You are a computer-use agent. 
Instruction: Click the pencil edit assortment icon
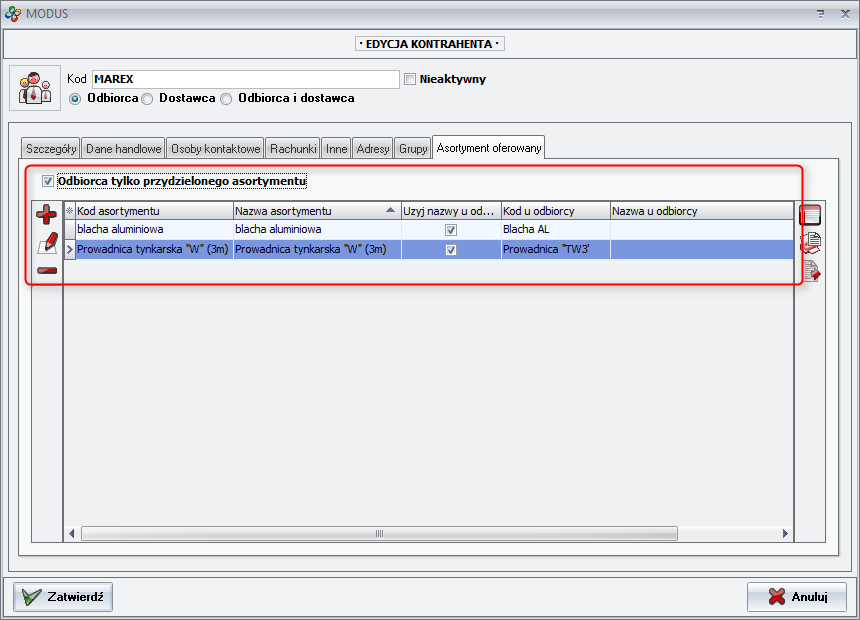pyautogui.click(x=46, y=243)
